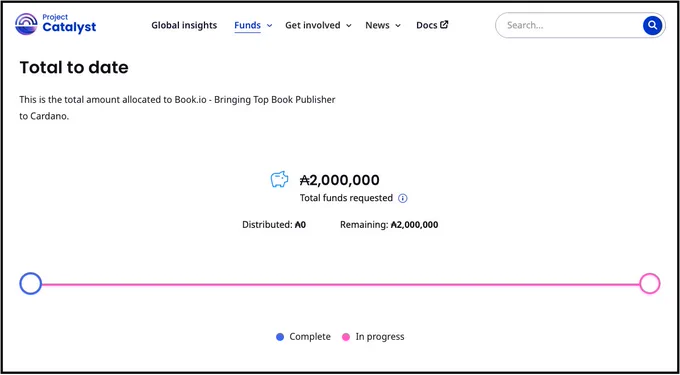Click the pink In progress legend dot
The height and width of the screenshot is (375, 680).
346,337
